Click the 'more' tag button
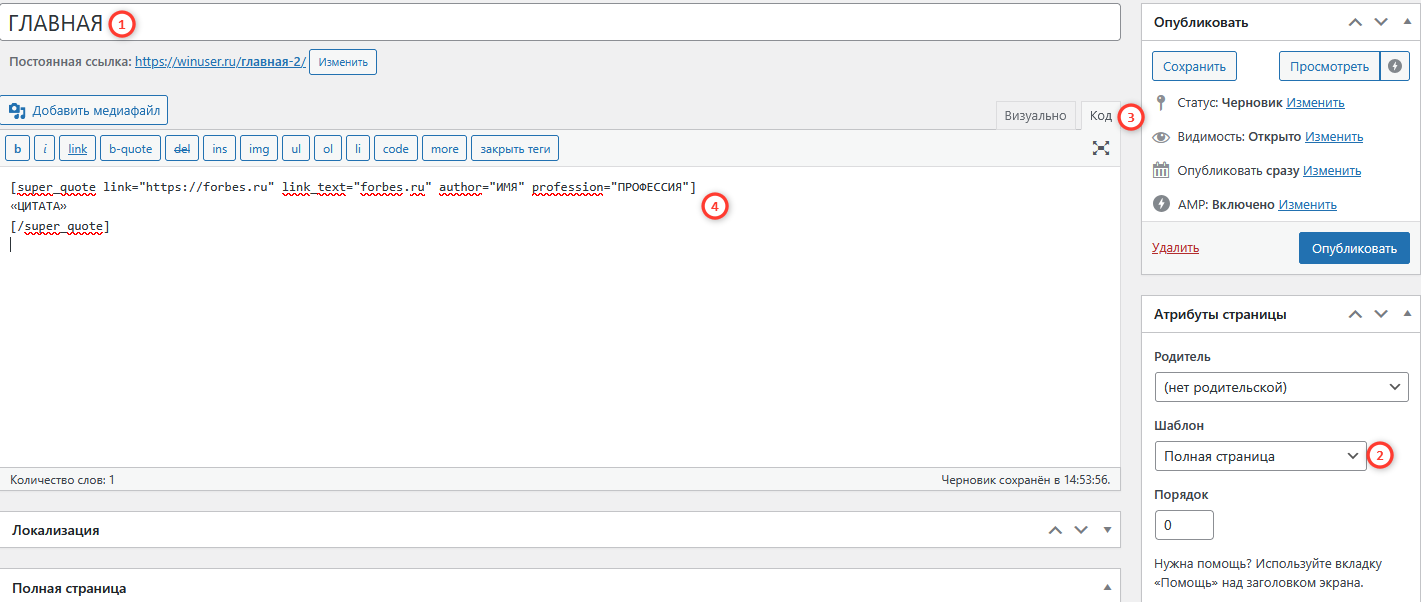Viewport: 1421px width, 602px height. pyautogui.click(x=444, y=149)
